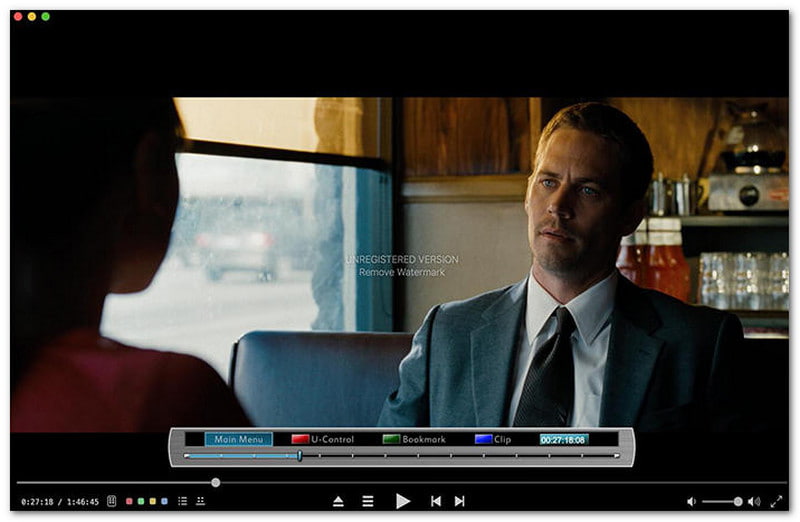Skip to the previous chapter

pyautogui.click(x=435, y=501)
